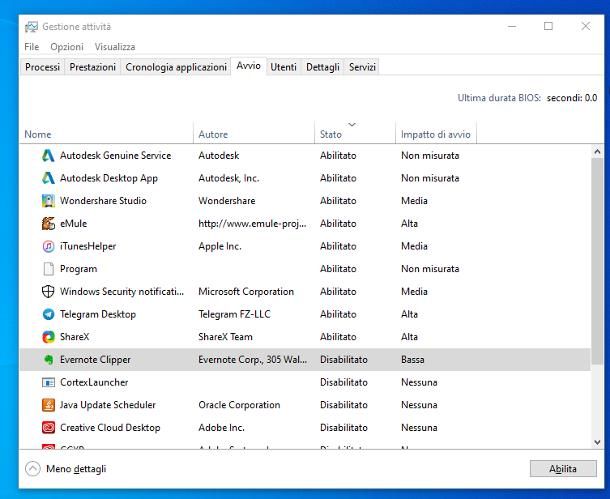Click the Telegram Desktop icon
This screenshot has width=610, height=499.
point(48,314)
